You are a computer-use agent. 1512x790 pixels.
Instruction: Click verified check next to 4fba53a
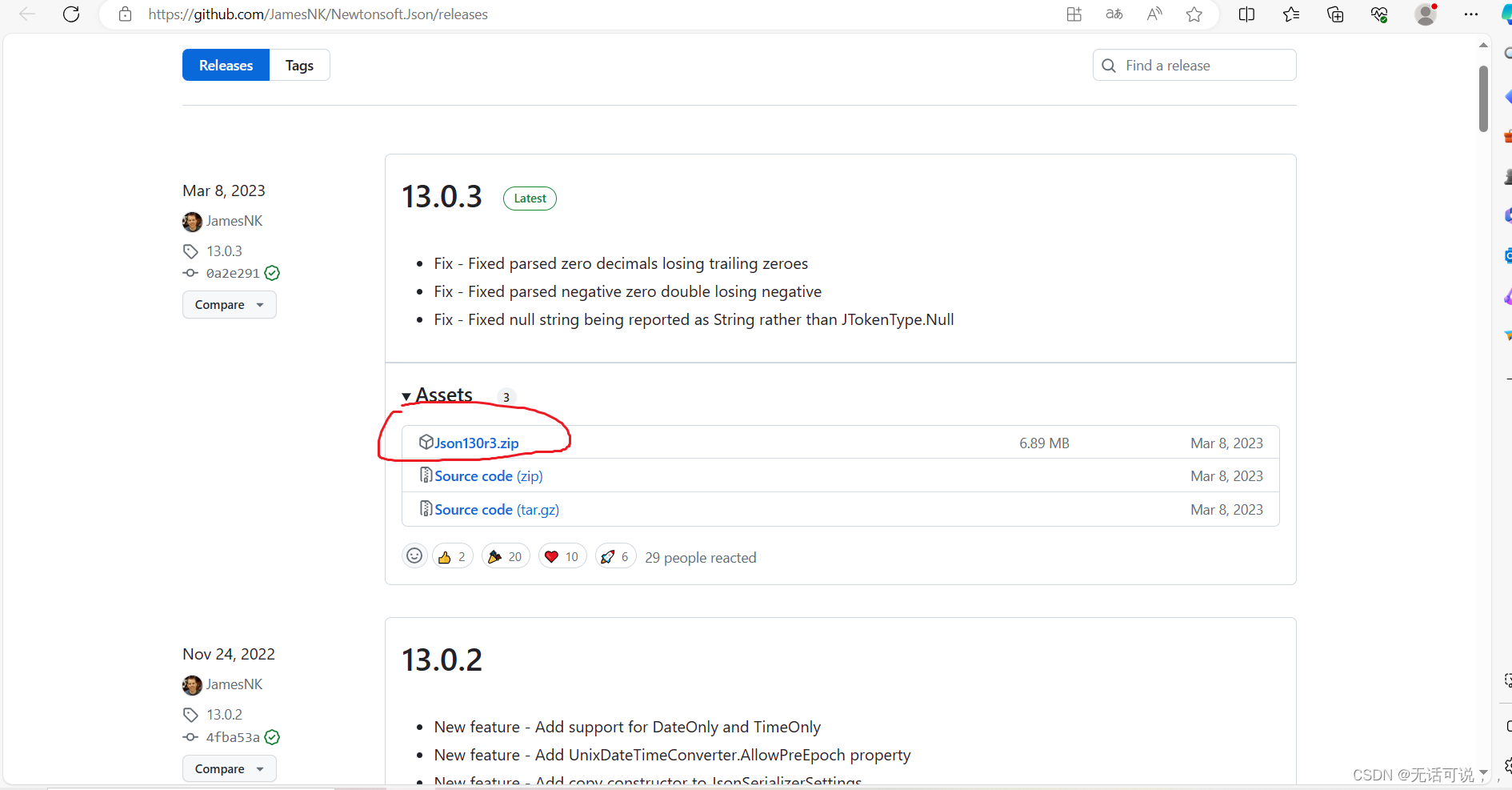point(272,737)
